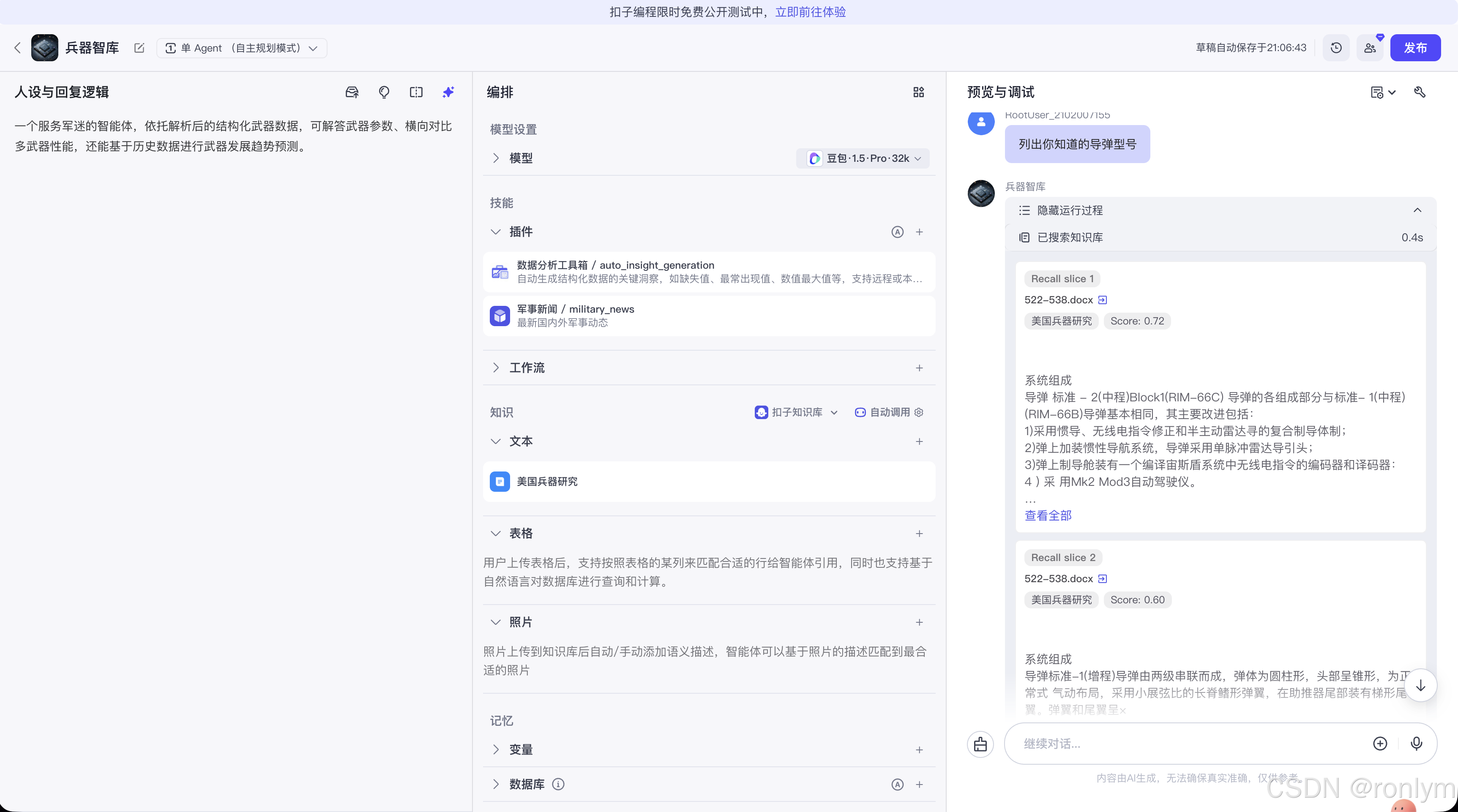Edit the 兵器智库 agent name
Image resolution: width=1458 pixels, height=812 pixels.
click(x=139, y=48)
